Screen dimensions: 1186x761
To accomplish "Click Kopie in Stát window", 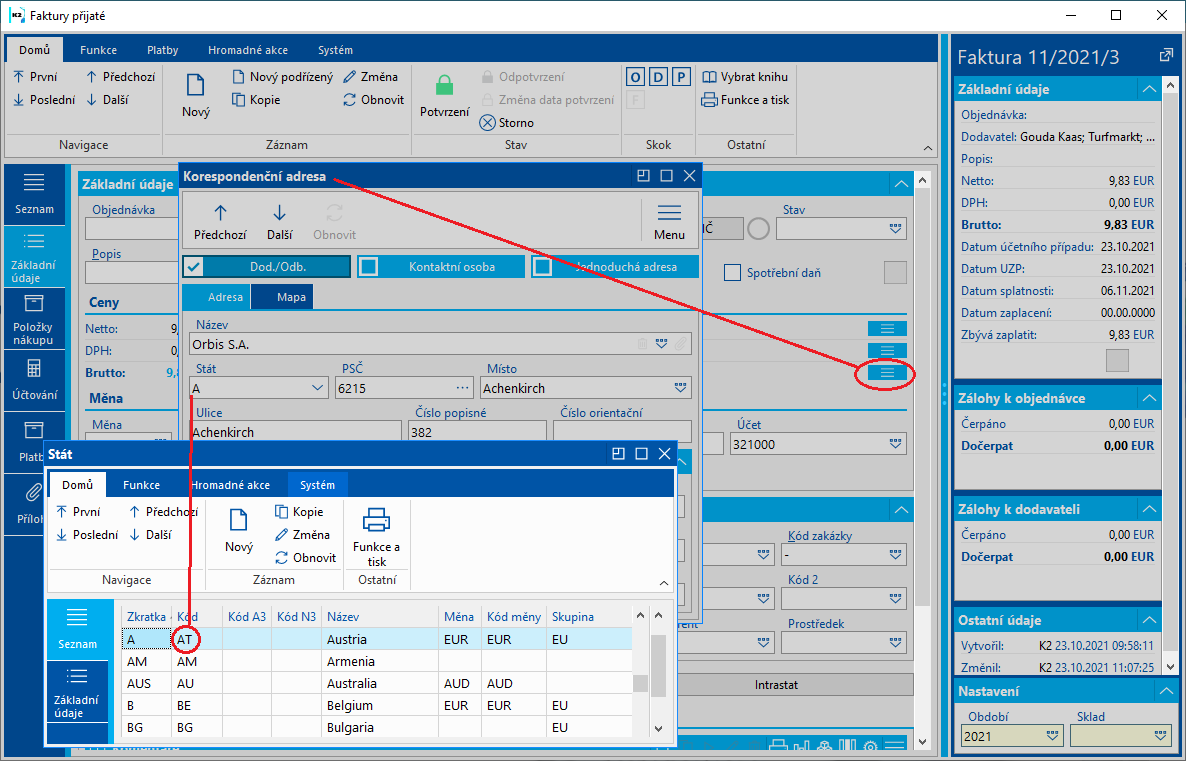I will 300,512.
